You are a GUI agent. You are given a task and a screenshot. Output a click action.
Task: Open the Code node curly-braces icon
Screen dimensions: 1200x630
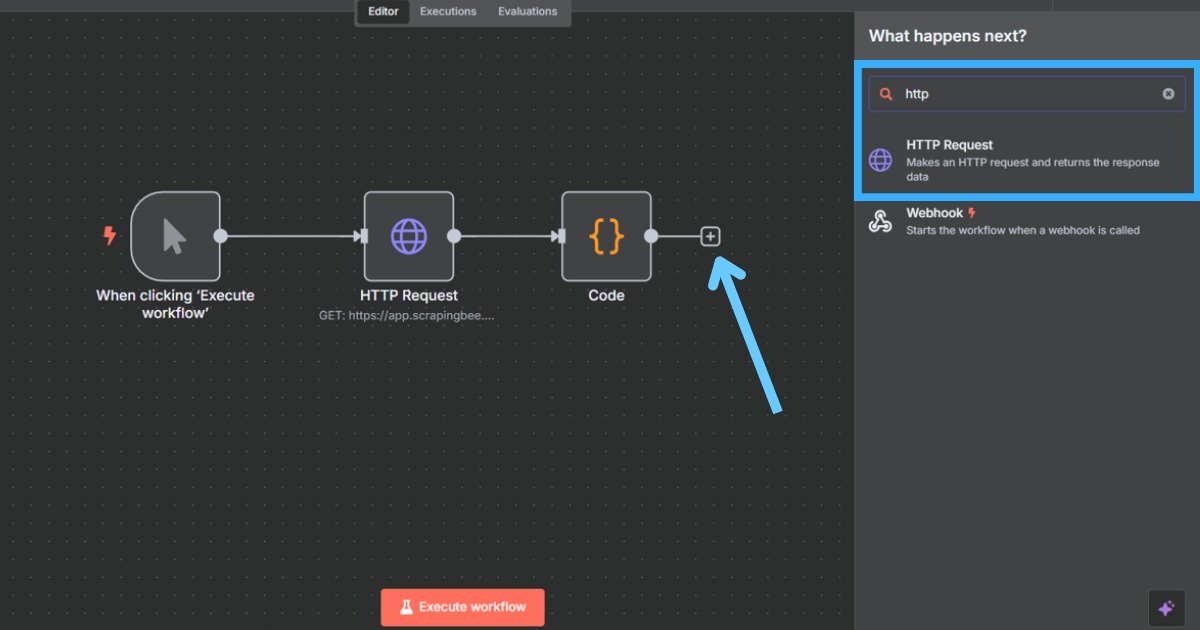point(606,236)
